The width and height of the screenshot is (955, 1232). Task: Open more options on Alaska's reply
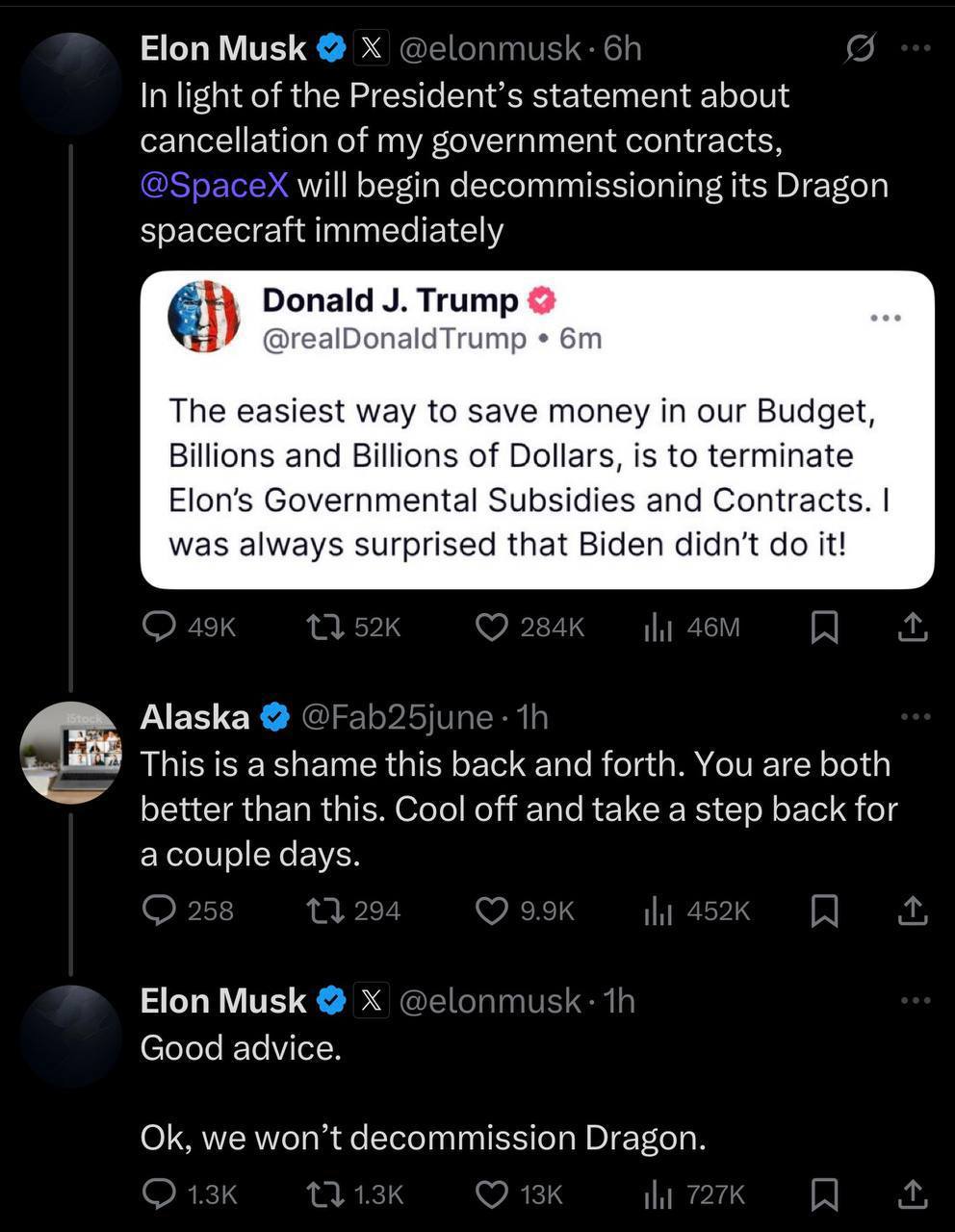[x=916, y=716]
